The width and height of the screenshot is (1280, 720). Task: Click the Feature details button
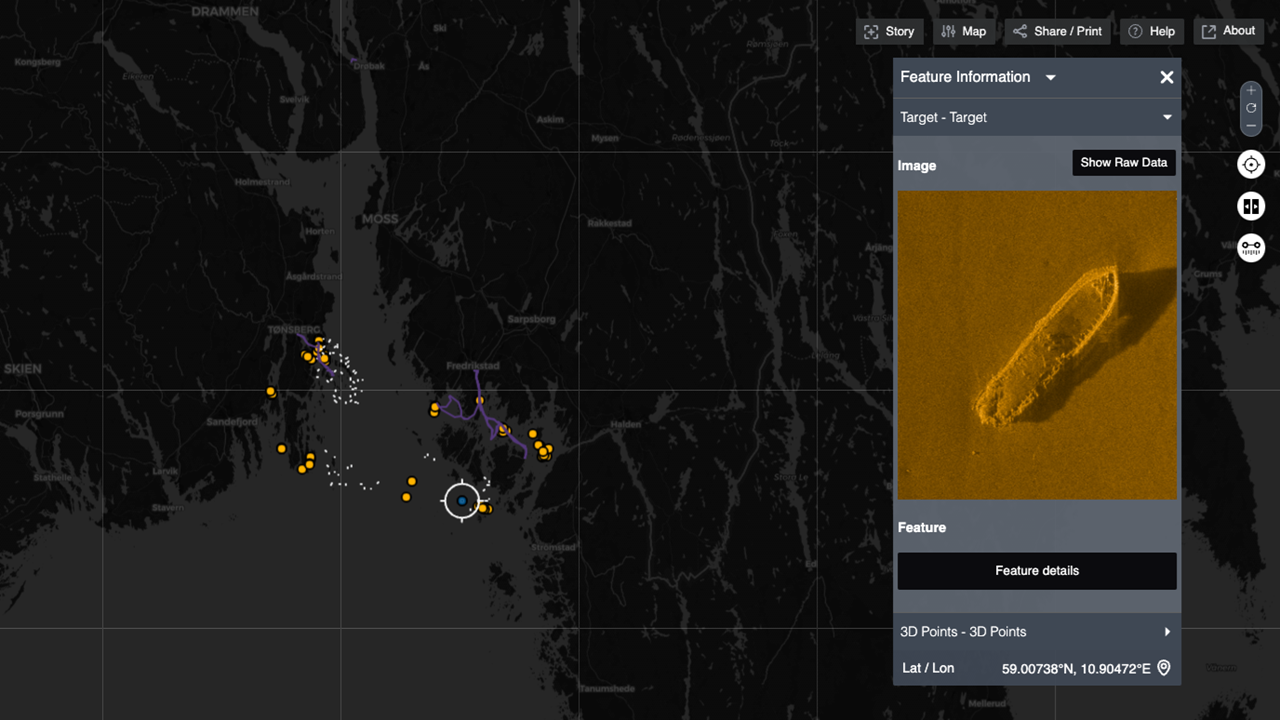(1037, 571)
